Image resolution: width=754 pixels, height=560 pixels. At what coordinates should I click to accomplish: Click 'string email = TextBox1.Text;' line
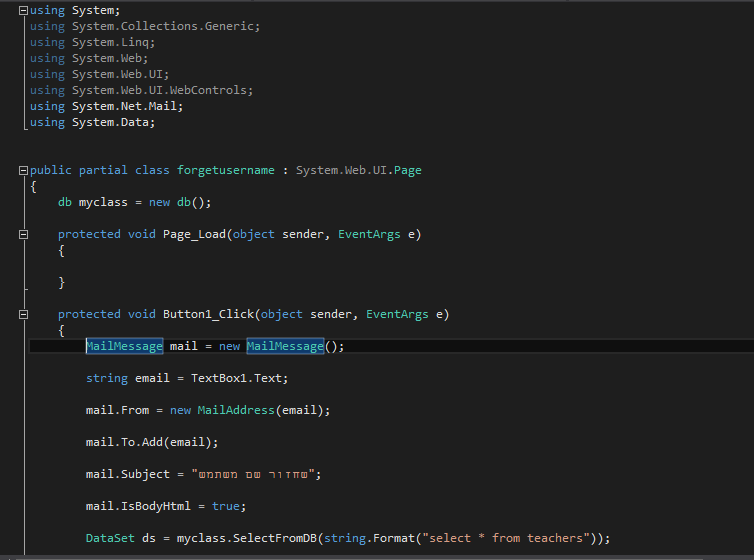click(x=187, y=378)
